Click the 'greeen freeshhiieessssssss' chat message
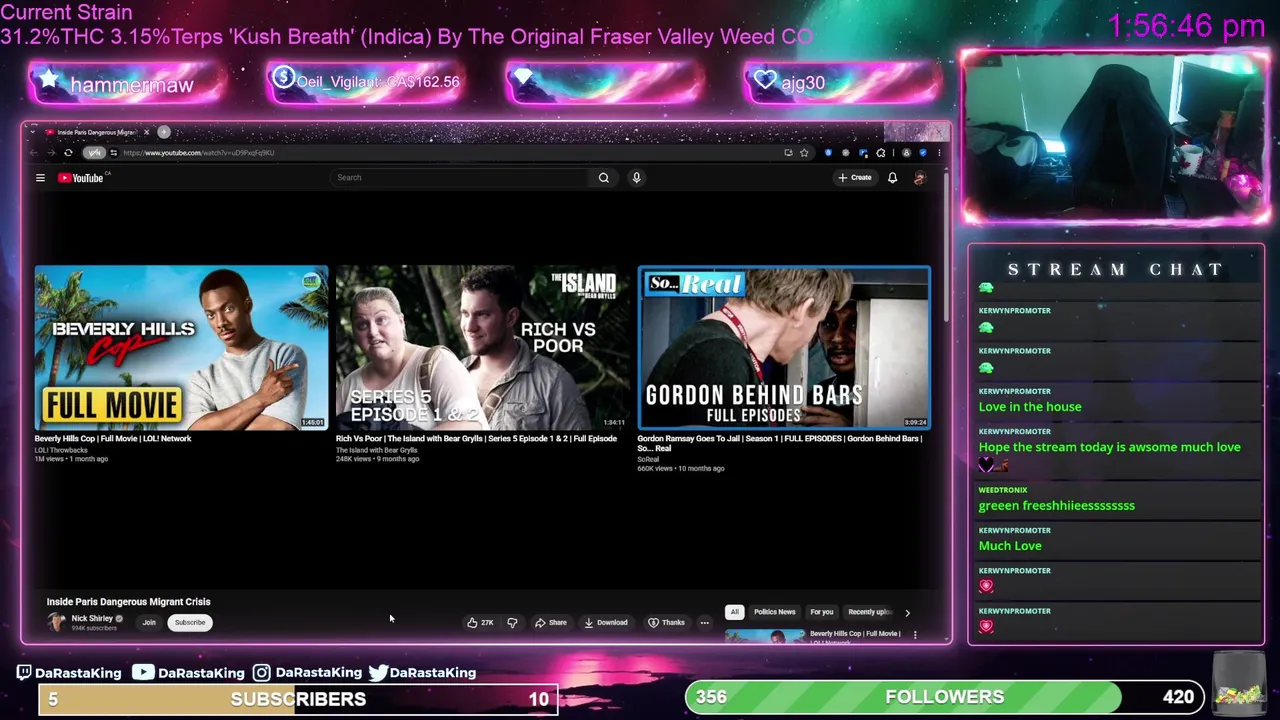This screenshot has width=1280, height=720. [x=1056, y=506]
